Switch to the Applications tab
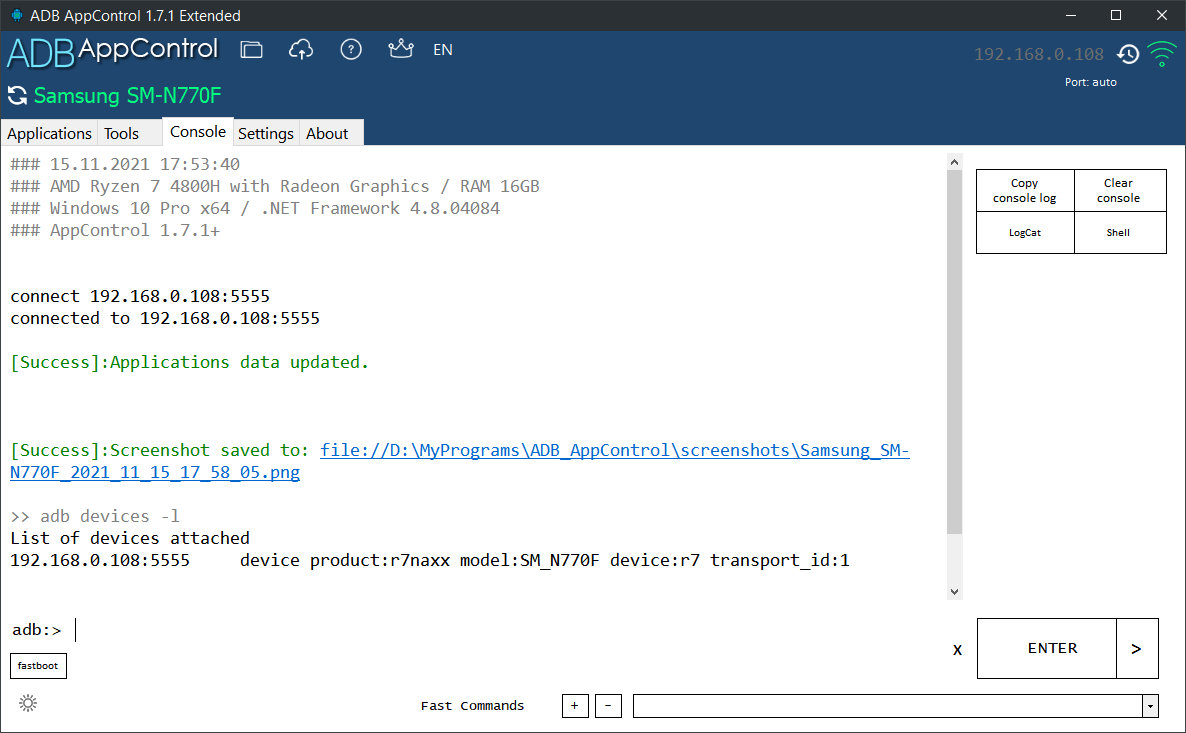The width and height of the screenshot is (1186, 733). 49,133
